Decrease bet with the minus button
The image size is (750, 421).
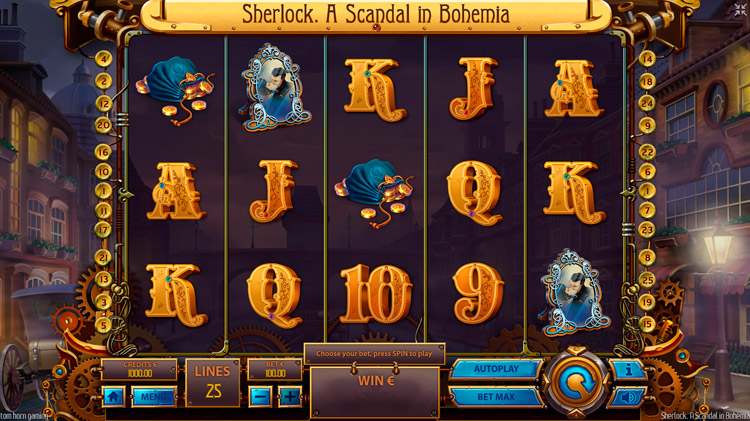point(261,397)
